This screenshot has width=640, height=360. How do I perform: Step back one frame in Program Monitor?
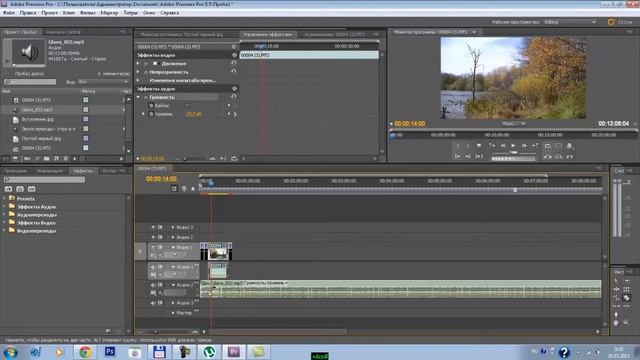(503, 146)
